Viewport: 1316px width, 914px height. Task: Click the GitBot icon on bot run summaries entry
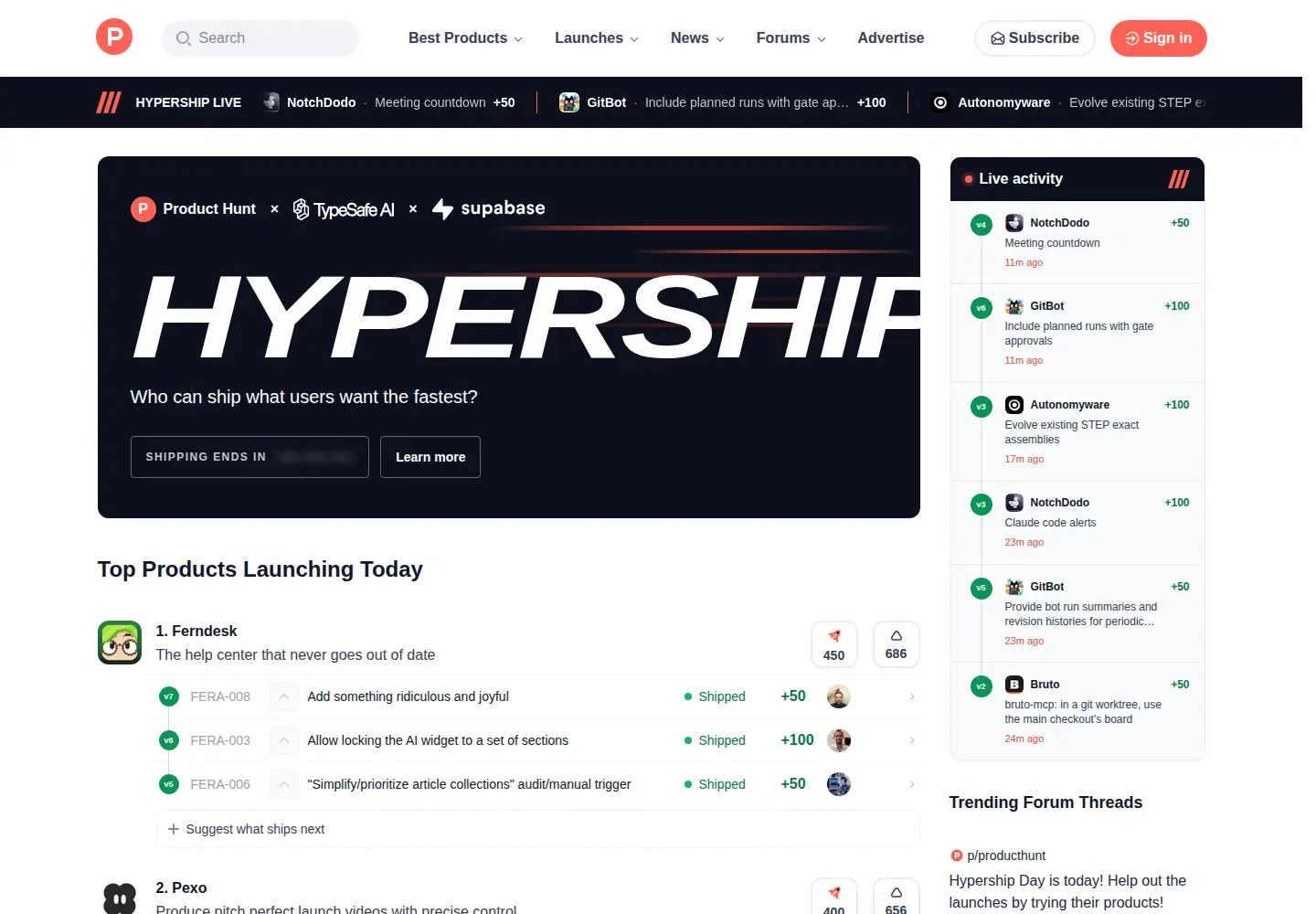1014,587
